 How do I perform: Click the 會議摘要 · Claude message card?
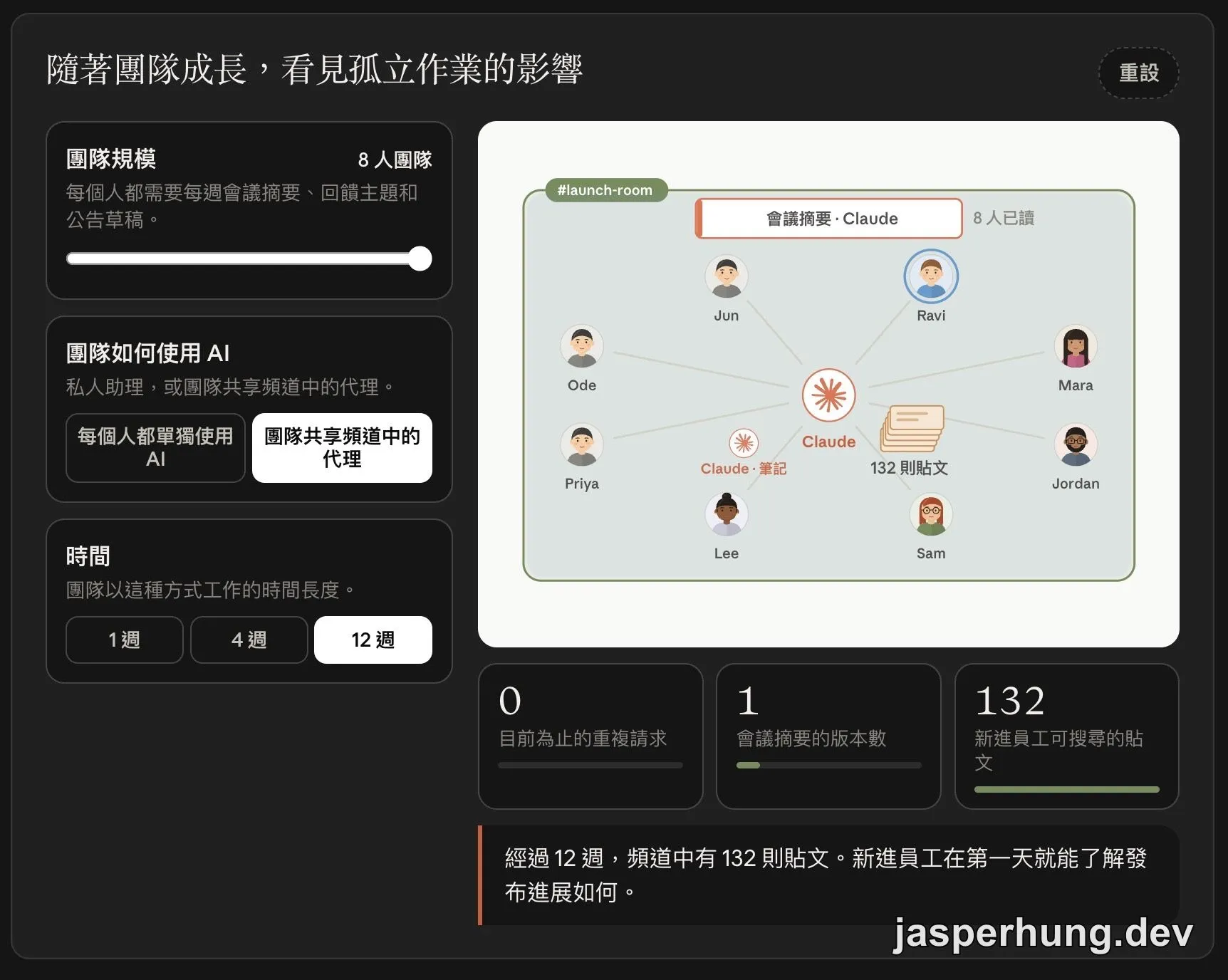829,219
